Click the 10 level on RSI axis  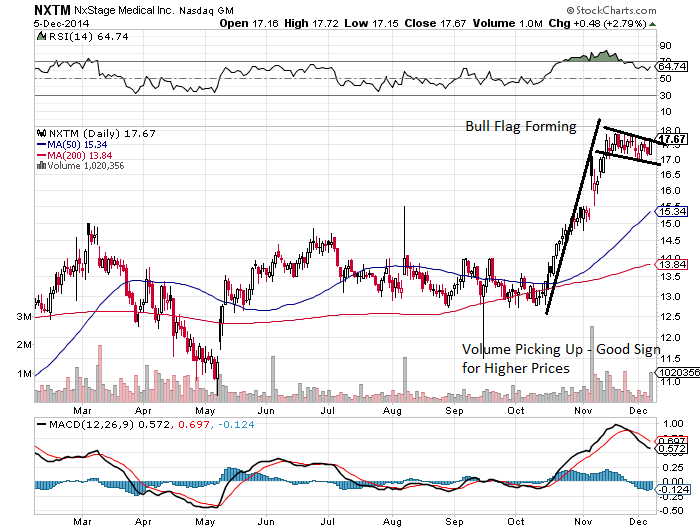665,112
